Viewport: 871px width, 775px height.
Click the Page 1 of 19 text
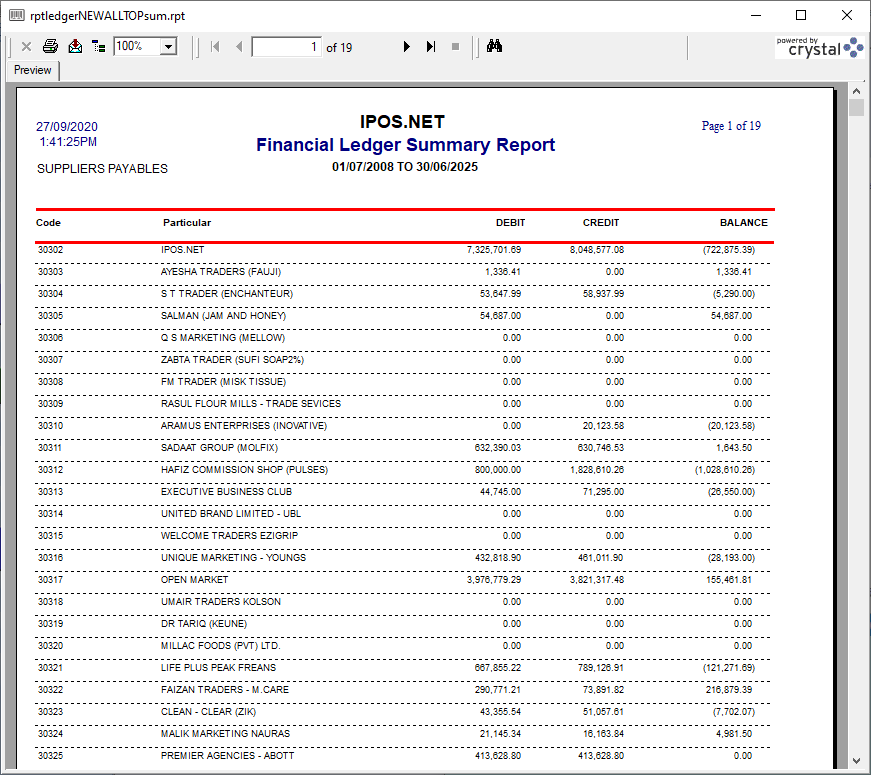pyautogui.click(x=731, y=126)
